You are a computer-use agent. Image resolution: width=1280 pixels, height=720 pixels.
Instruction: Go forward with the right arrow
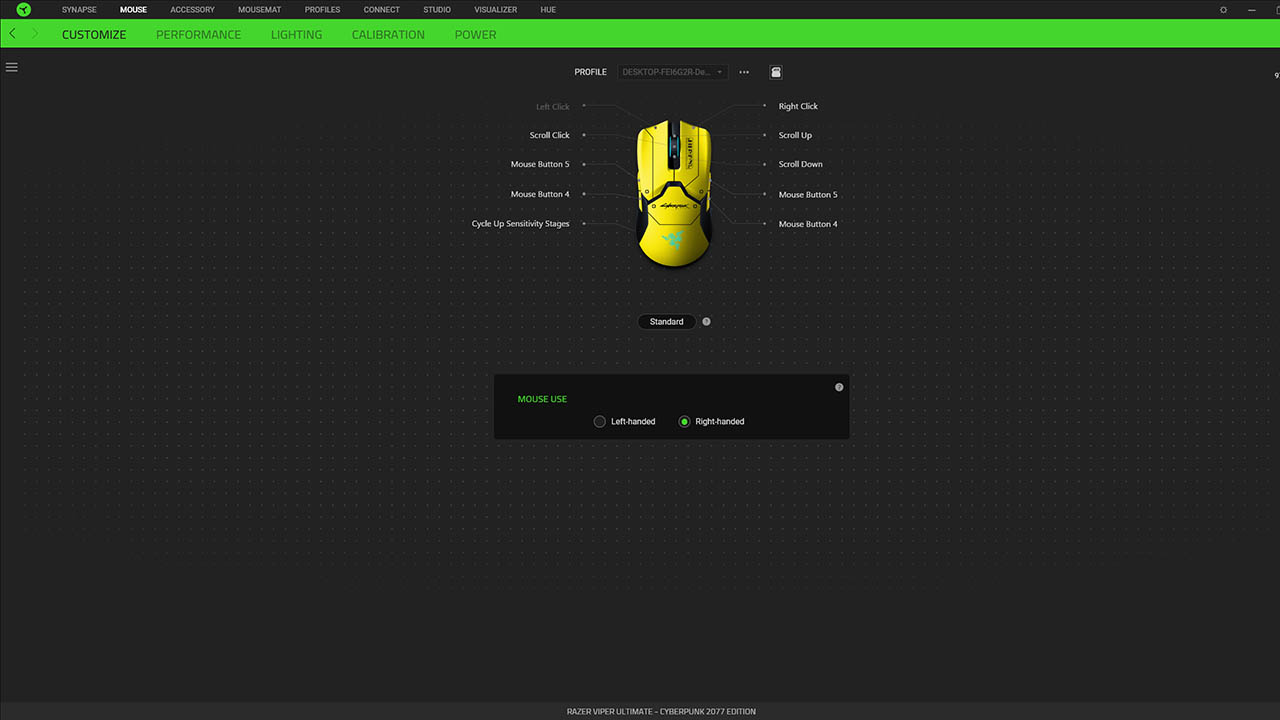(35, 34)
